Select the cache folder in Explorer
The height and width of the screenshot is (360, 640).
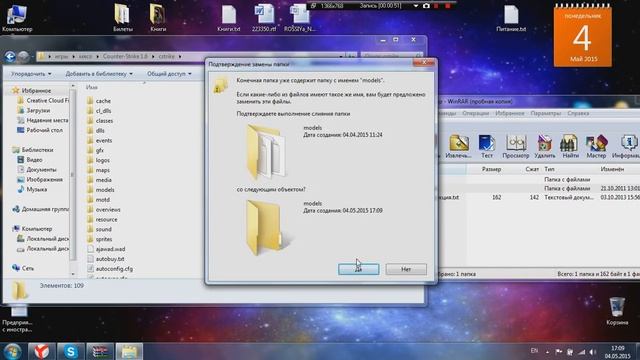(99, 100)
